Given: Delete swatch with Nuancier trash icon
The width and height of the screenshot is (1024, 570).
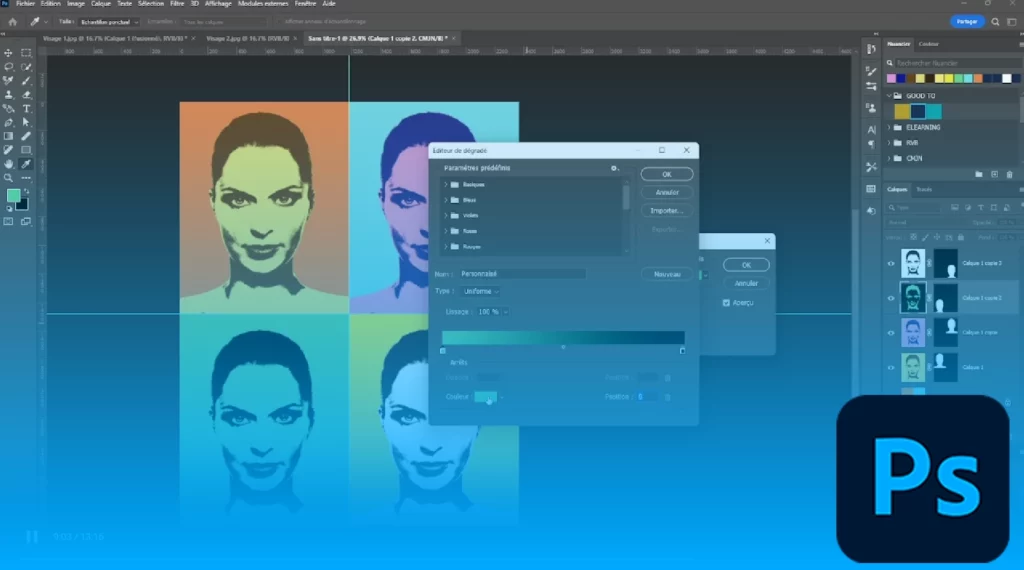Looking at the screenshot, I should coord(1010,174).
